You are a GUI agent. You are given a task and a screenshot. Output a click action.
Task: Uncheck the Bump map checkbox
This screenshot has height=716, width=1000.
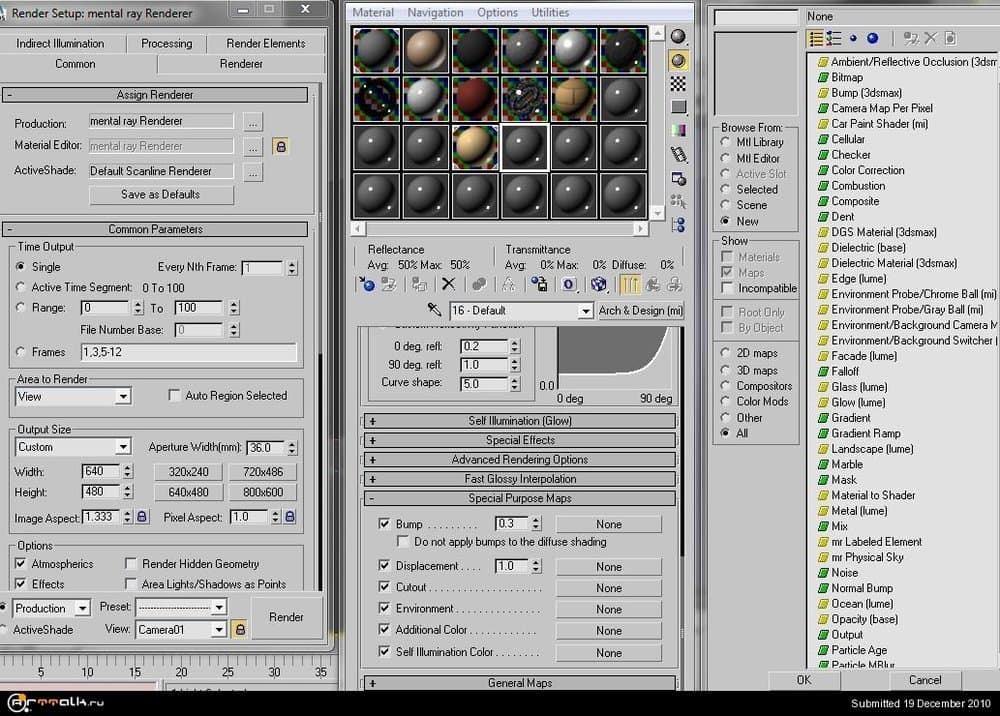point(384,523)
